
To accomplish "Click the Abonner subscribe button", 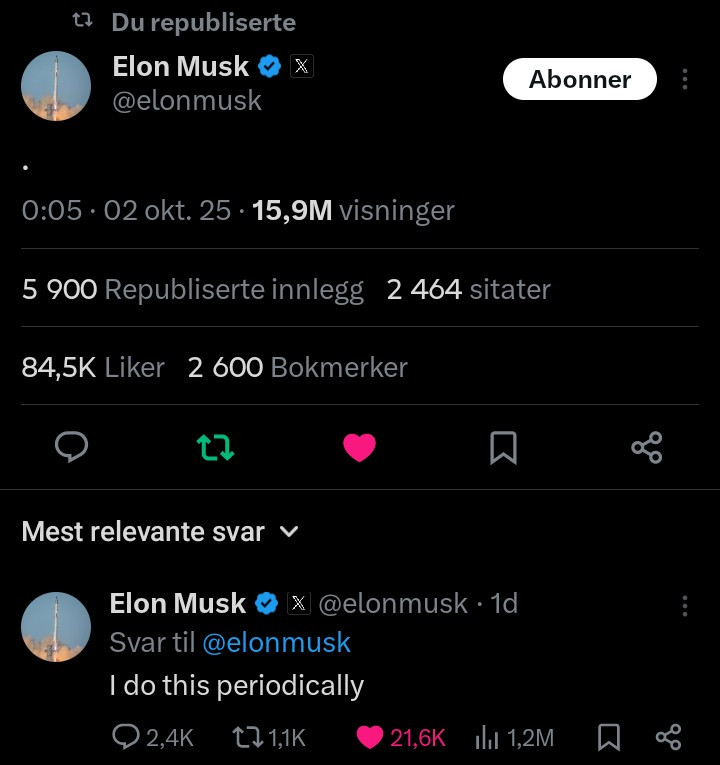I will click(580, 79).
